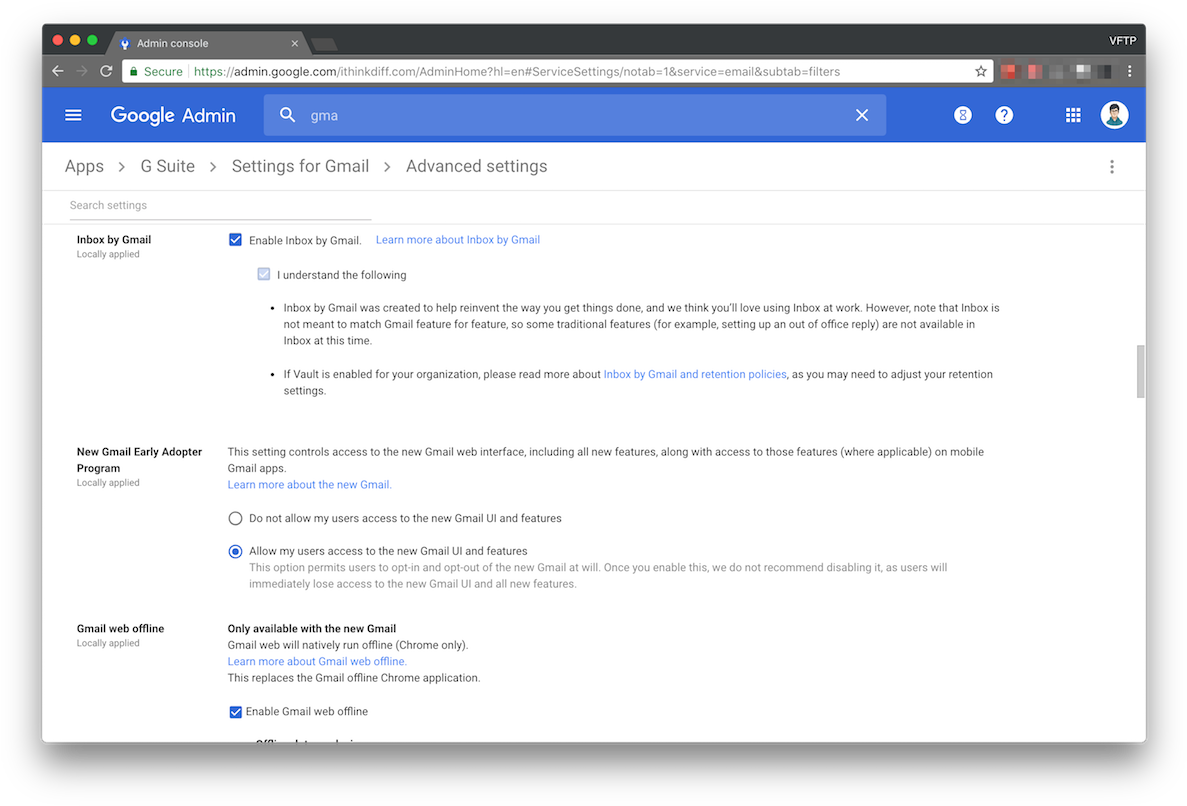Clear the search field with the X icon

click(862, 115)
